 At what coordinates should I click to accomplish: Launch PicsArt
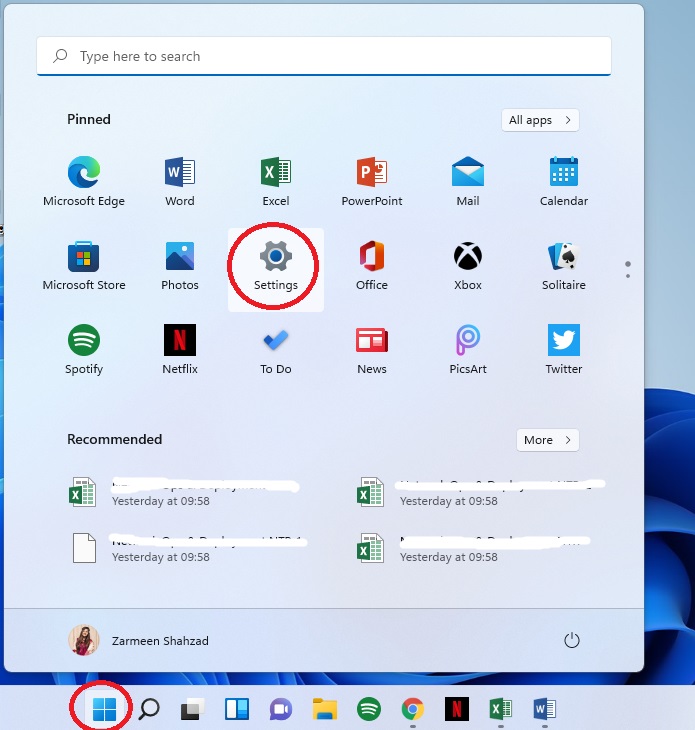[x=468, y=350]
